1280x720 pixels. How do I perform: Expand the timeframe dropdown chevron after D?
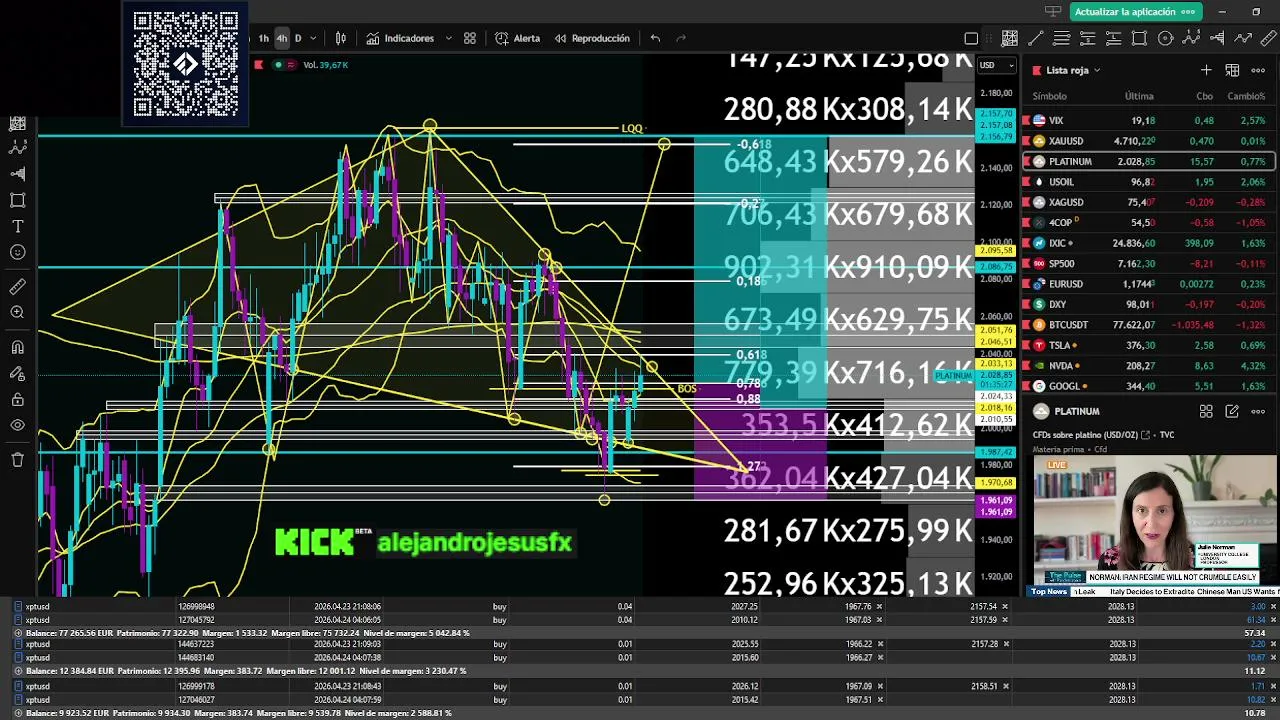pos(313,38)
